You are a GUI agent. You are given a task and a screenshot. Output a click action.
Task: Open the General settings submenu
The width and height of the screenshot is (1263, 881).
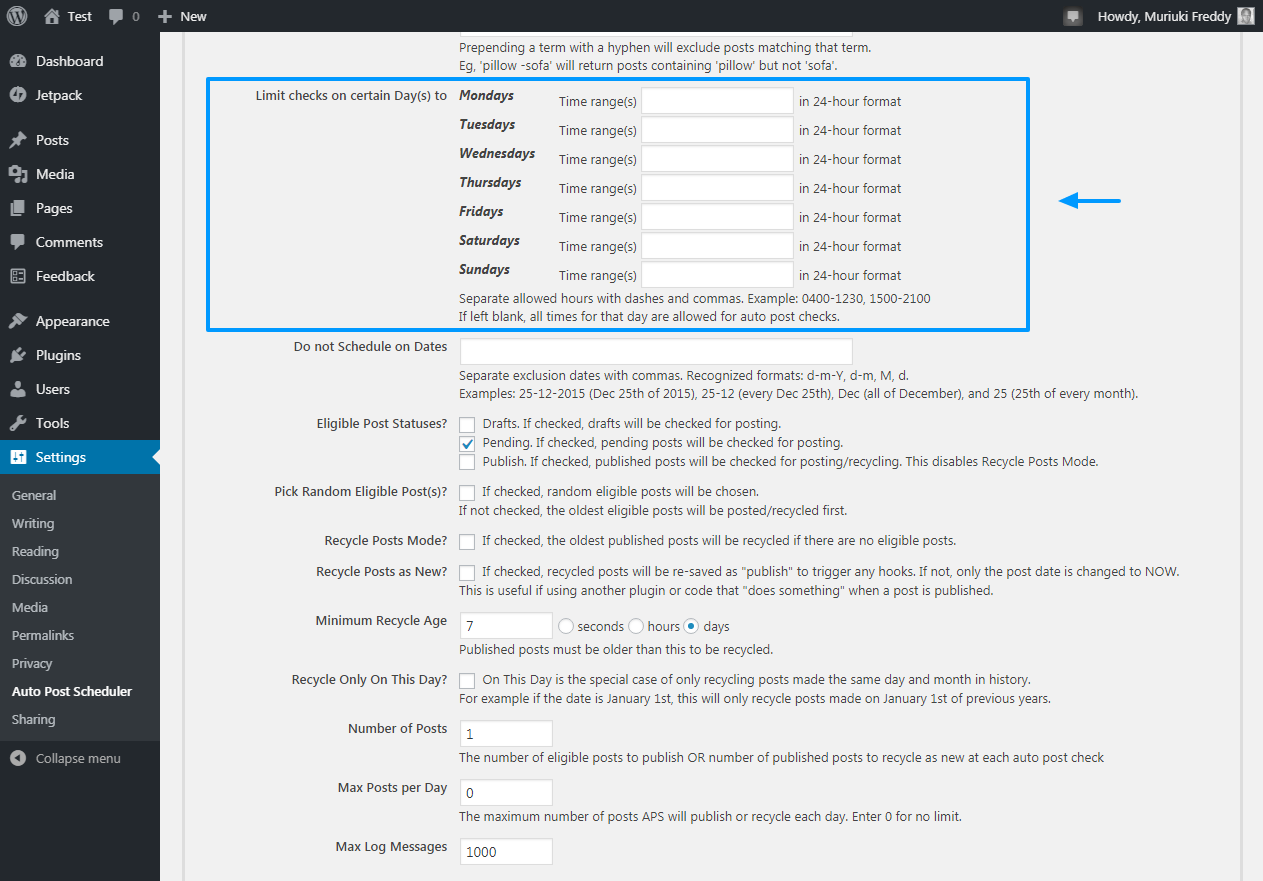point(34,495)
